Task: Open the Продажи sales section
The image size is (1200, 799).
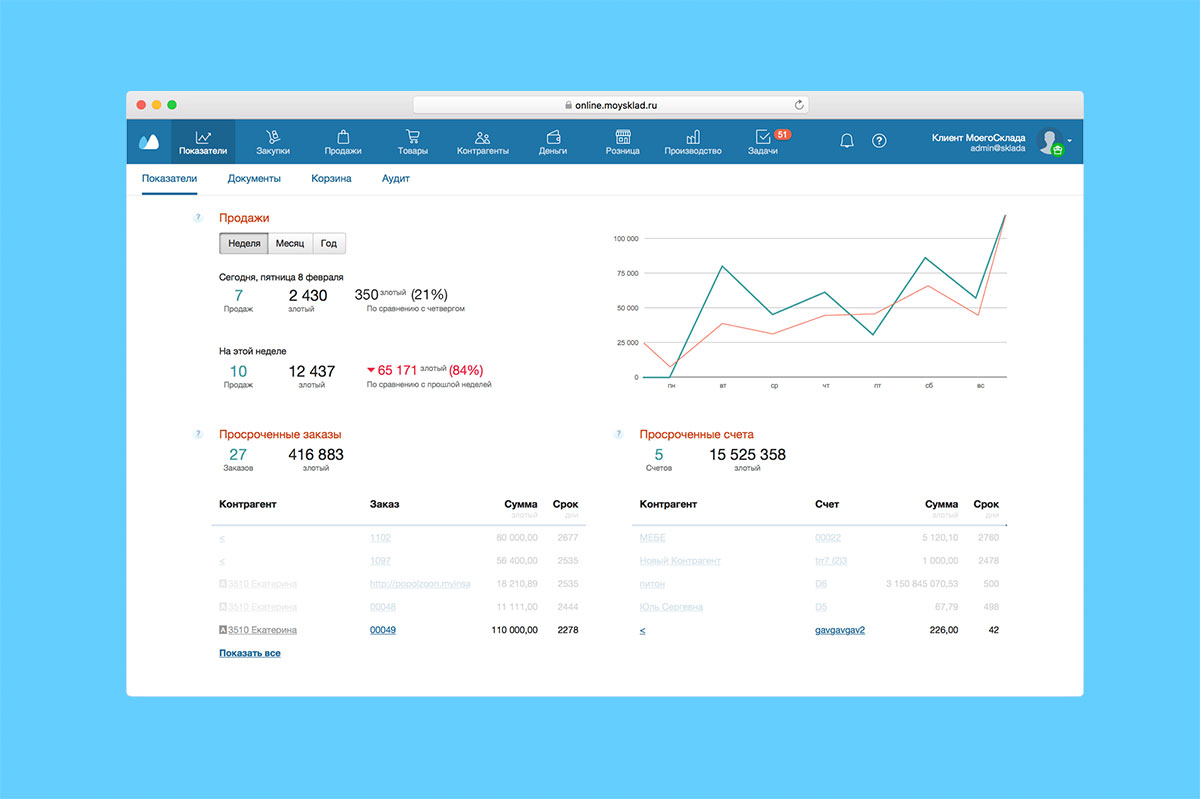Action: [343, 142]
